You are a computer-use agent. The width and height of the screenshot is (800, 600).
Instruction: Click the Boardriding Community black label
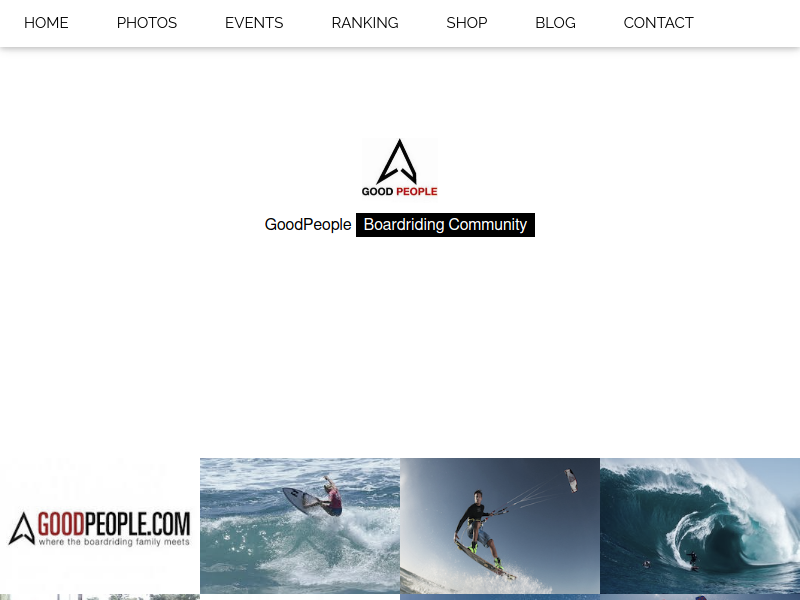(445, 225)
